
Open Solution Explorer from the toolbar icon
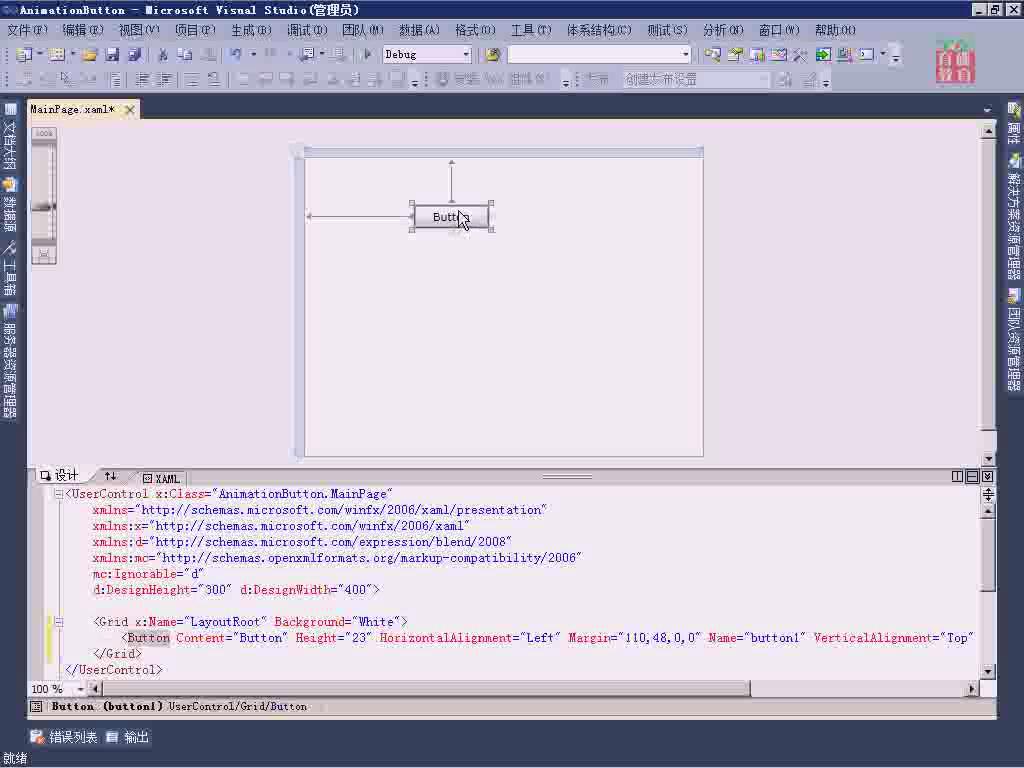click(x=712, y=55)
